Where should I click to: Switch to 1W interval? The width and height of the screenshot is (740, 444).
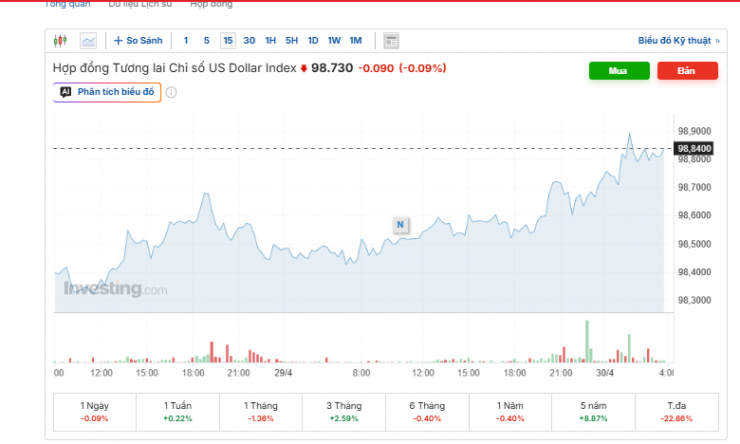click(334, 41)
